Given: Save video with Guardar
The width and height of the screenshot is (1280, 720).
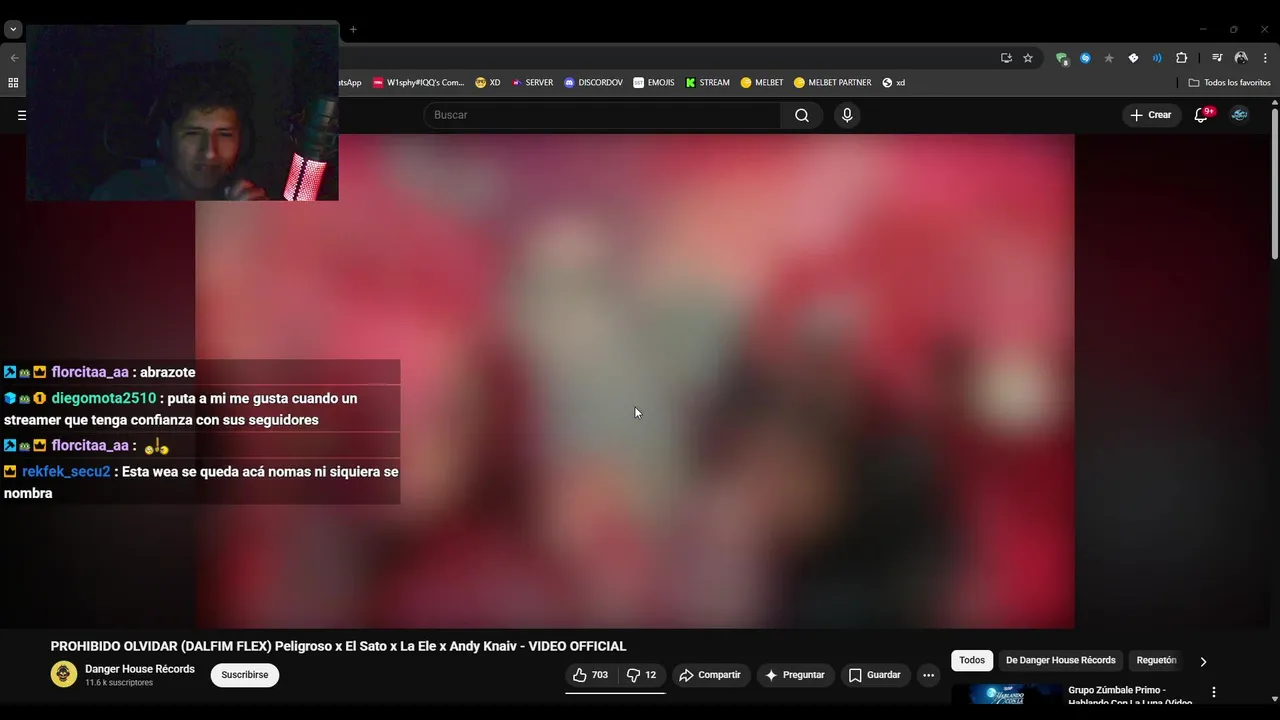Looking at the screenshot, I should click(x=875, y=675).
